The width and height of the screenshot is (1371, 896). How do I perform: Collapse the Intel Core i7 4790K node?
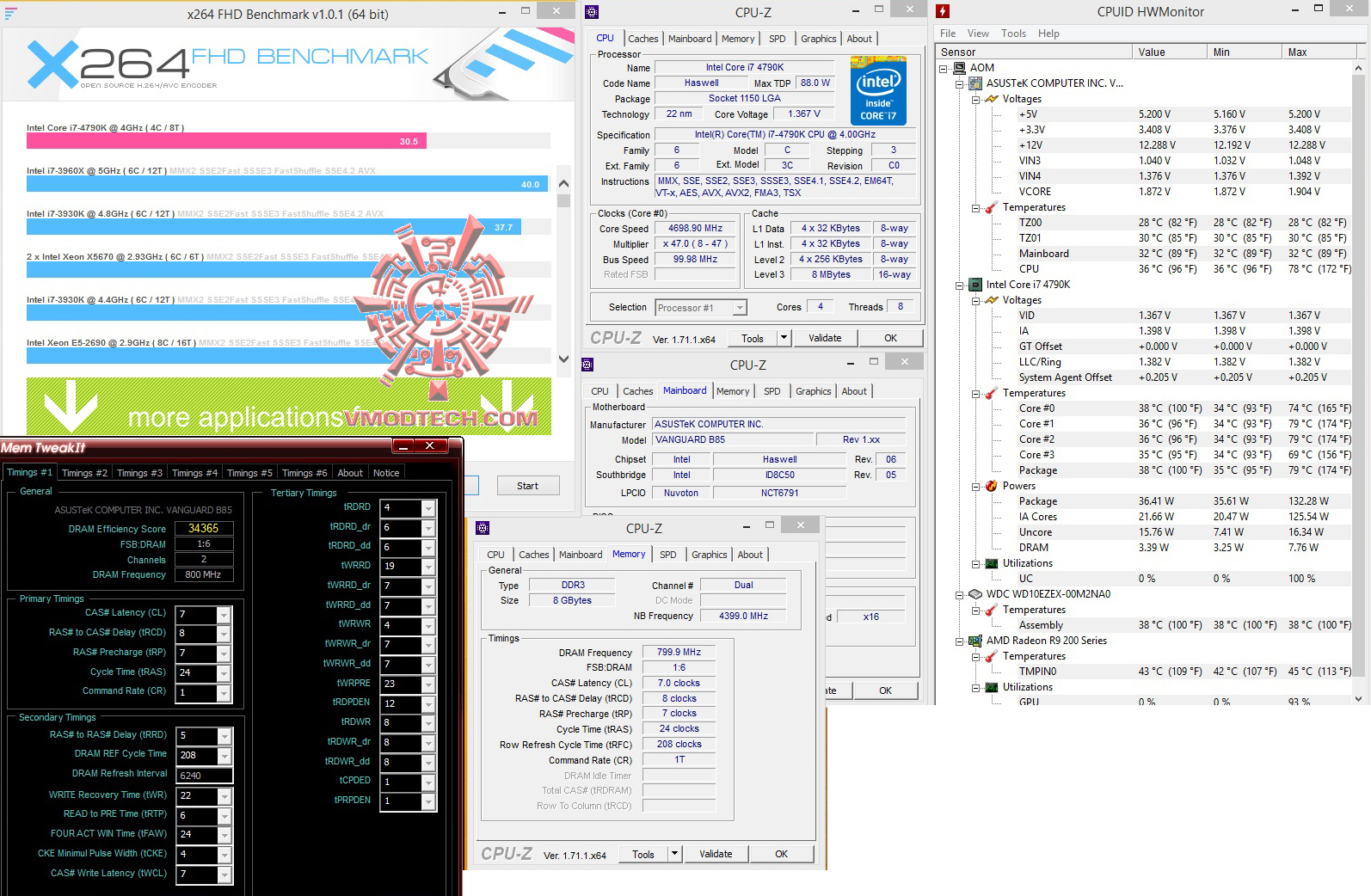pos(961,285)
